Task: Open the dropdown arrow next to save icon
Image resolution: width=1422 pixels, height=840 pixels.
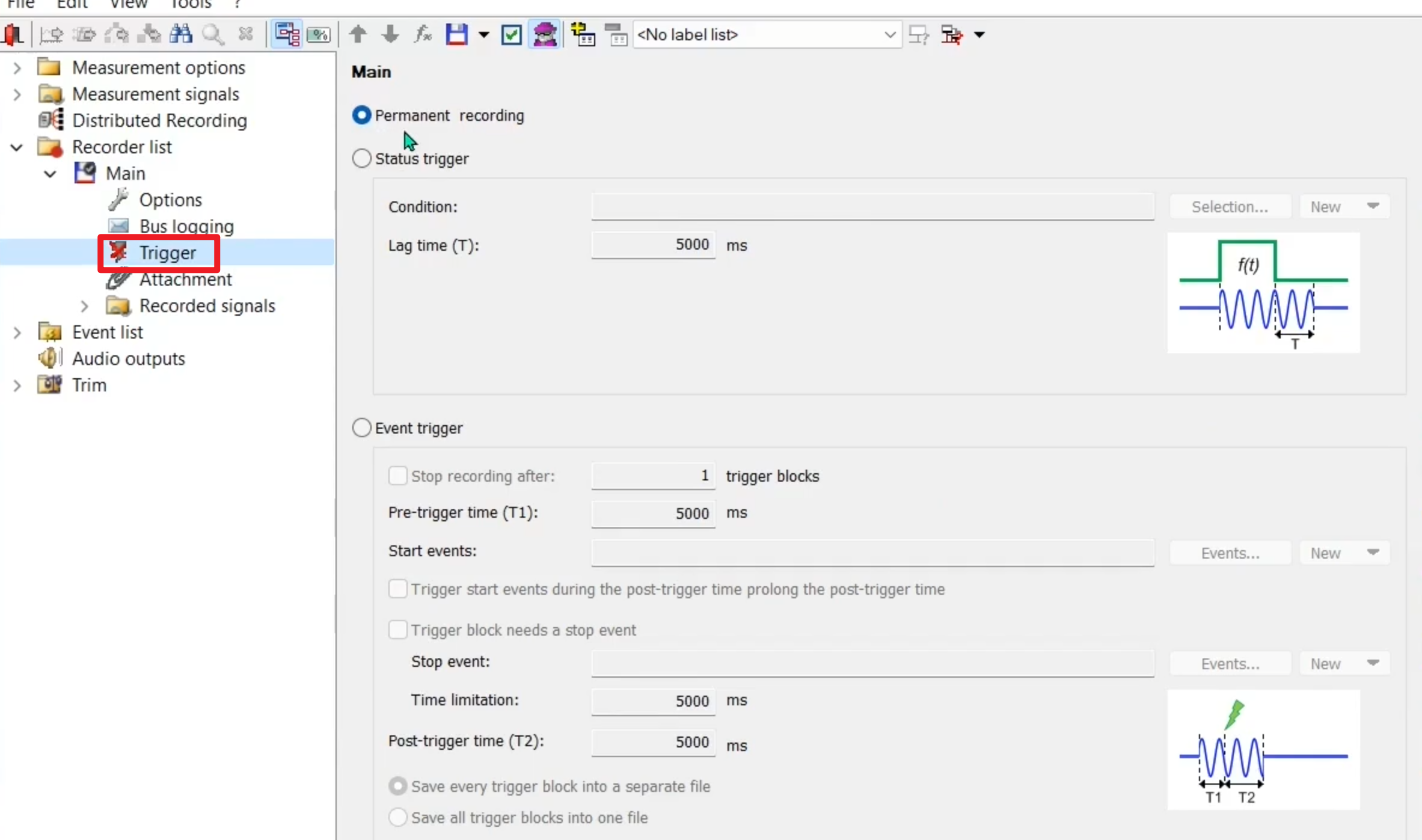Action: (x=483, y=35)
